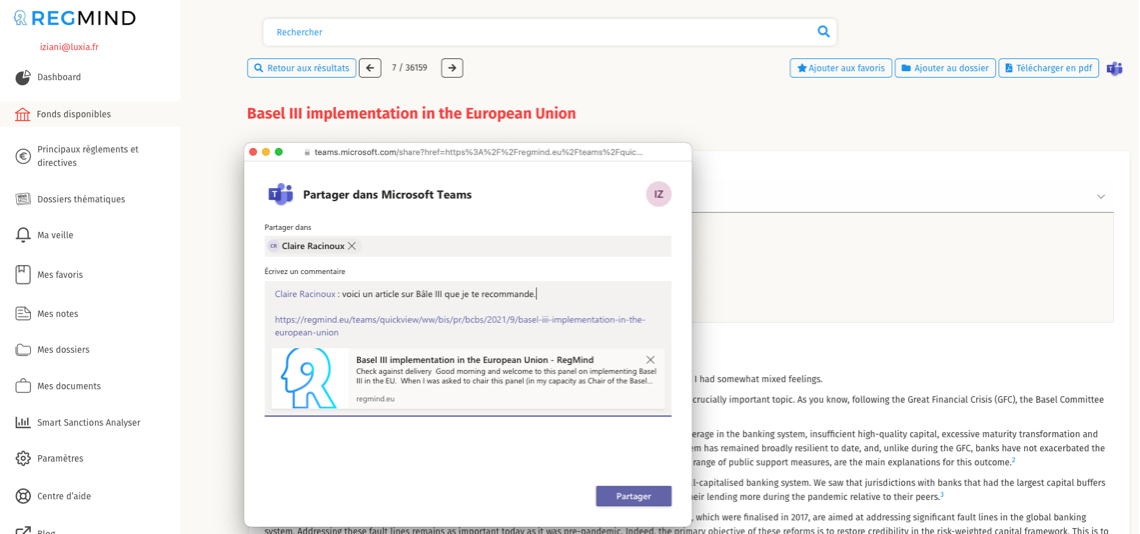The image size is (1140, 534).
Task: Click the iziani@luxia.fr account email
Action: (x=69, y=46)
